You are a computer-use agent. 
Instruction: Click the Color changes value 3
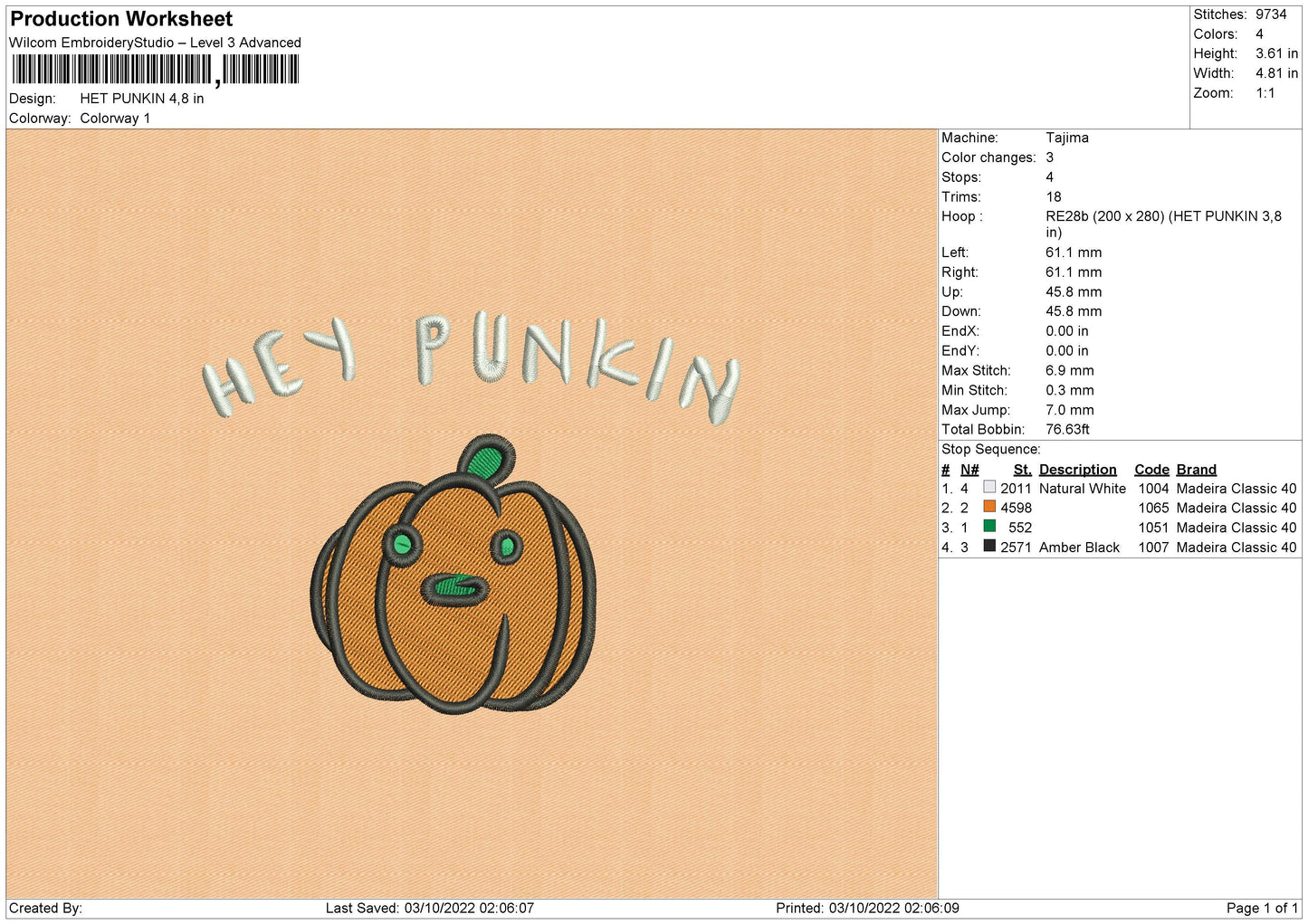1049,157
